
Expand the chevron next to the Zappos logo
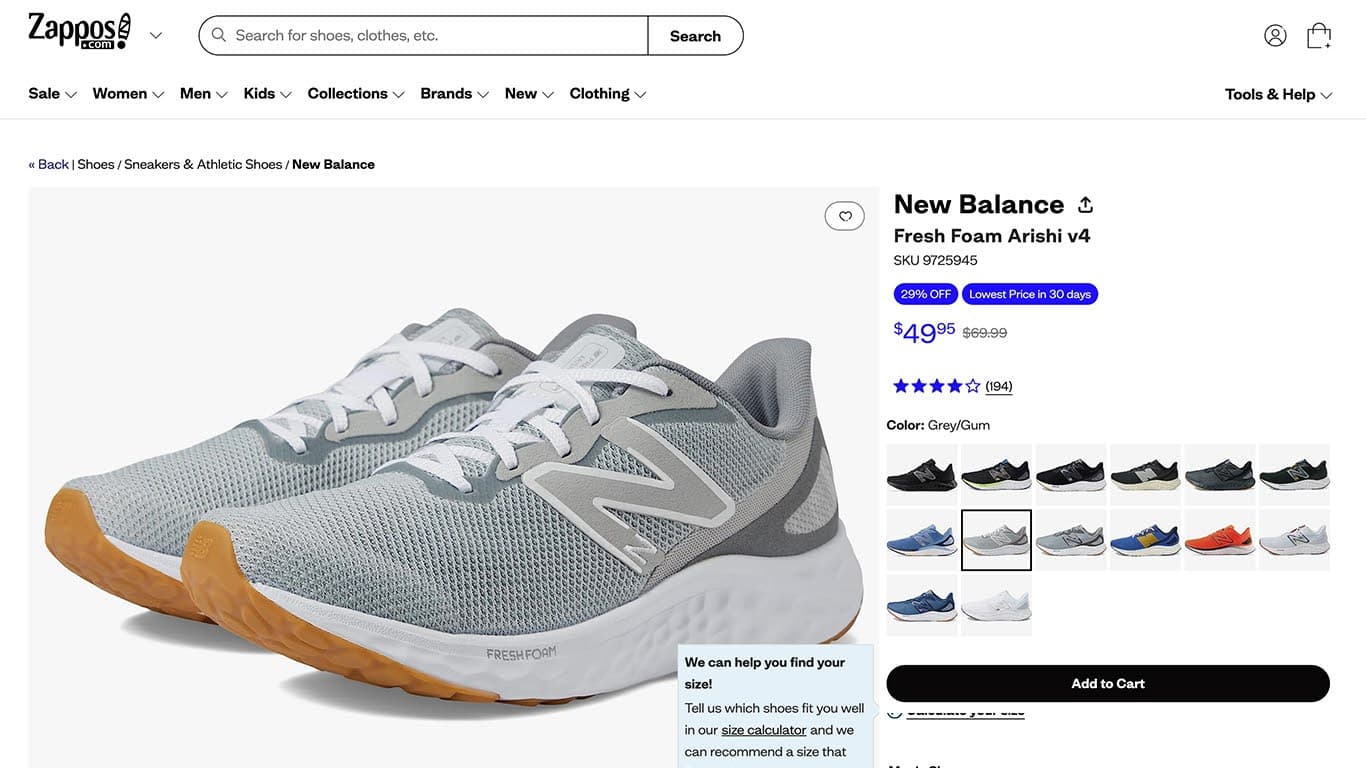click(x=156, y=34)
